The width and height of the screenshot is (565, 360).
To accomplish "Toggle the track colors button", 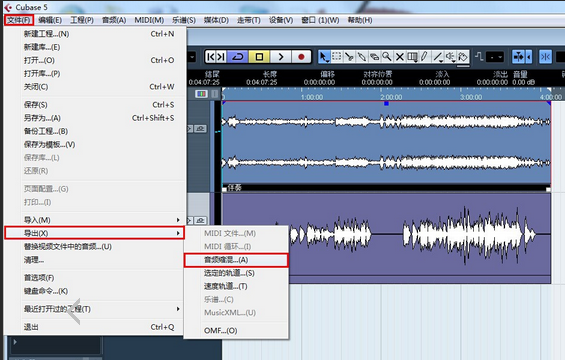I will (201, 94).
